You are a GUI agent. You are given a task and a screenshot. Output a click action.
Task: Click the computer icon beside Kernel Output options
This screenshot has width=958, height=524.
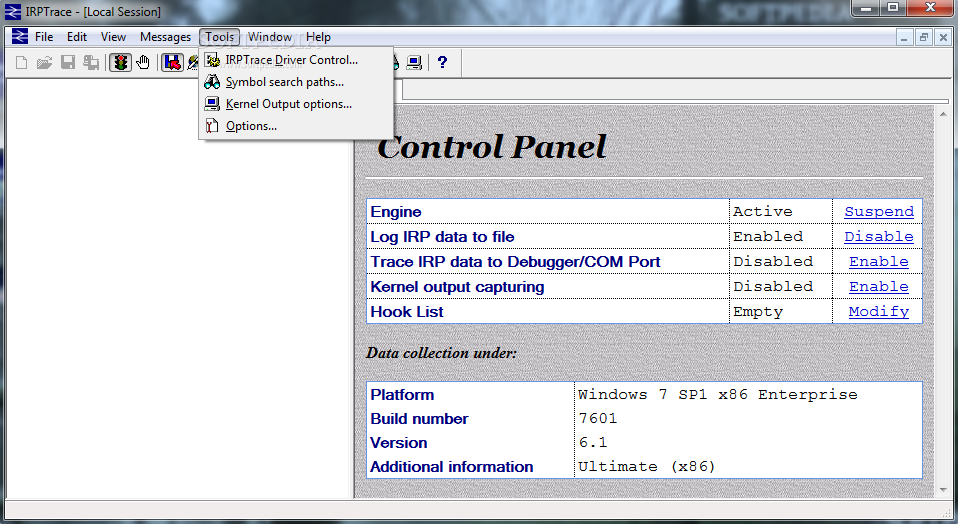click(x=212, y=104)
